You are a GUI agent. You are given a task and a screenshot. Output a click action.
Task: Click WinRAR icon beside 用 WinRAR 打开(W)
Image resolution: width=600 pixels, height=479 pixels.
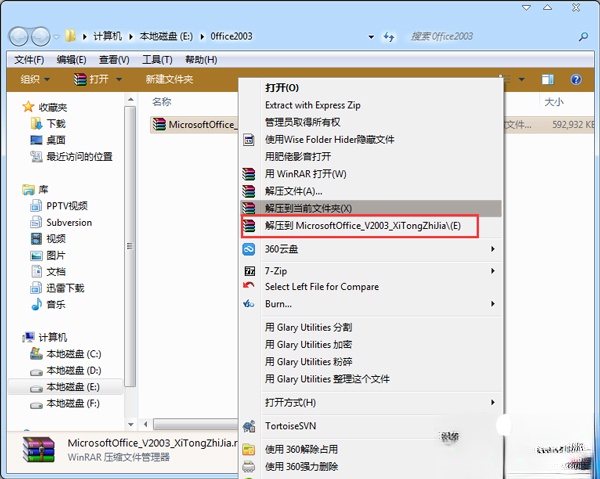pyautogui.click(x=249, y=174)
